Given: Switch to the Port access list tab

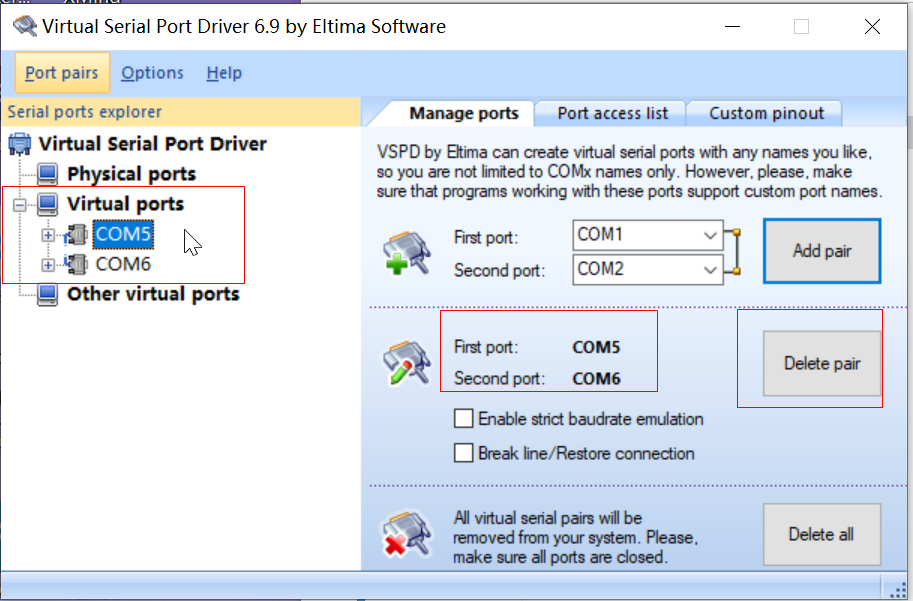Looking at the screenshot, I should 613,113.
